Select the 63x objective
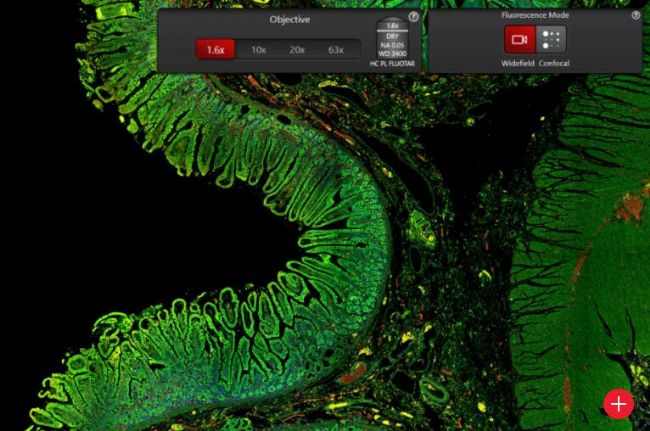The width and height of the screenshot is (650, 431). [x=336, y=49]
